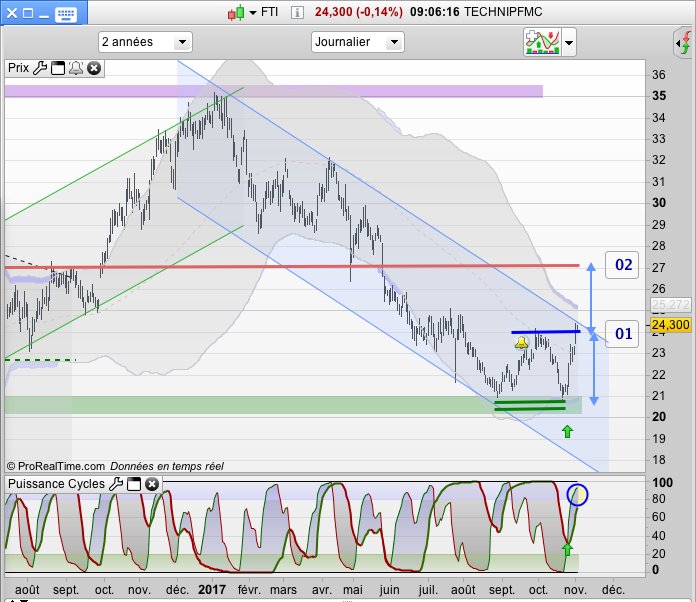Click the dark blue horizontal line near 24
Image resolution: width=696 pixels, height=602 pixels.
[546, 332]
